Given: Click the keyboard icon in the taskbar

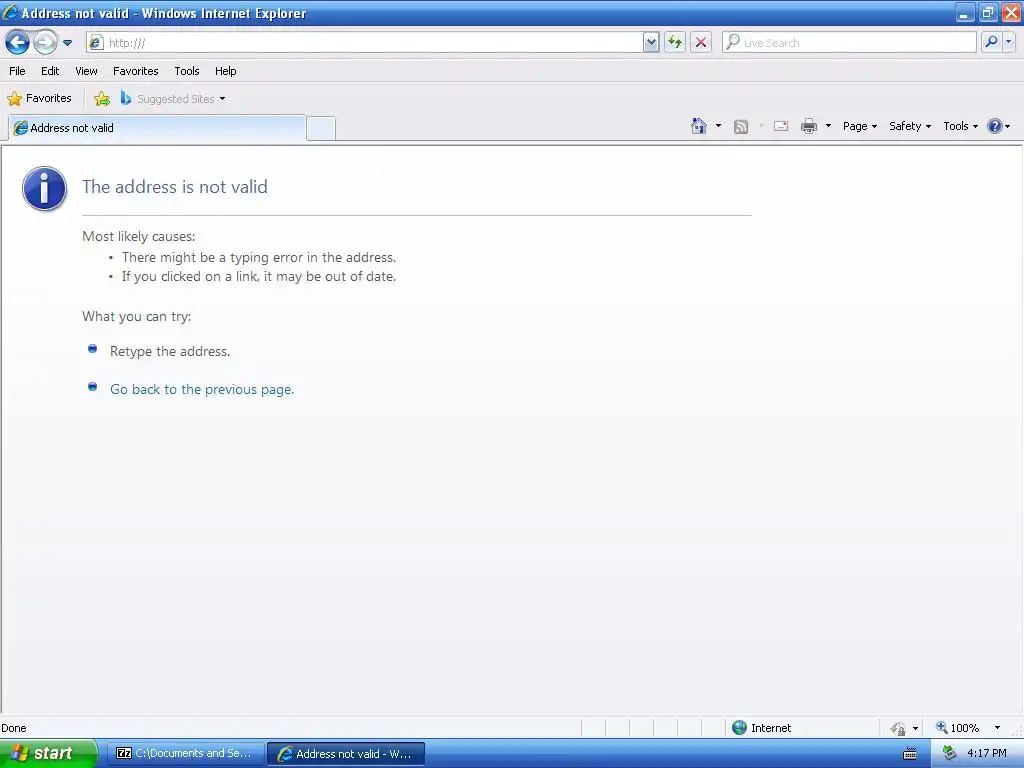Looking at the screenshot, I should 910,754.
